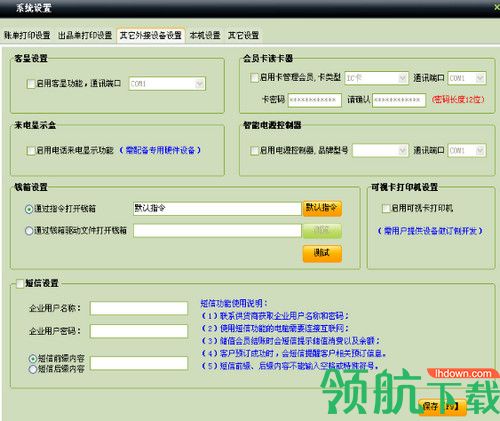The image size is (500, 421).
Task: Open the 品牌型号 dropdown
Action: [x=380, y=150]
